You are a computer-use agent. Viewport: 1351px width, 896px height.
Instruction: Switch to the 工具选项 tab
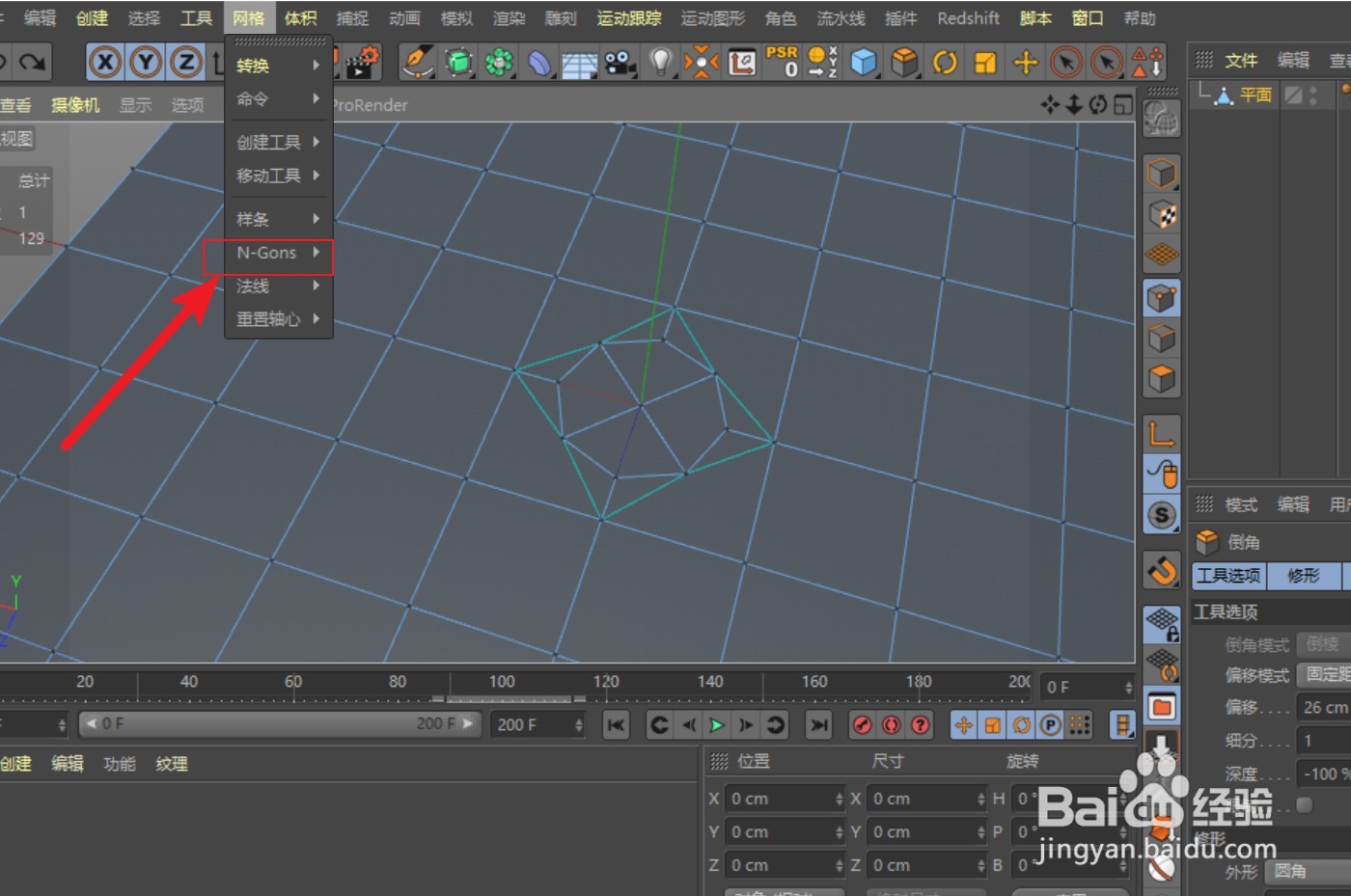[x=1228, y=576]
